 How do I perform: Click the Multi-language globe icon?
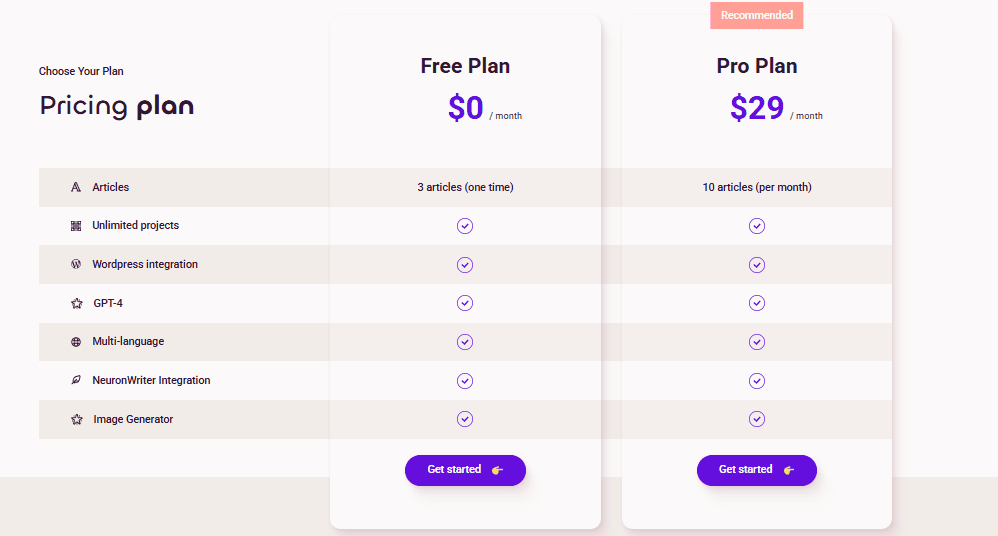[x=76, y=342]
